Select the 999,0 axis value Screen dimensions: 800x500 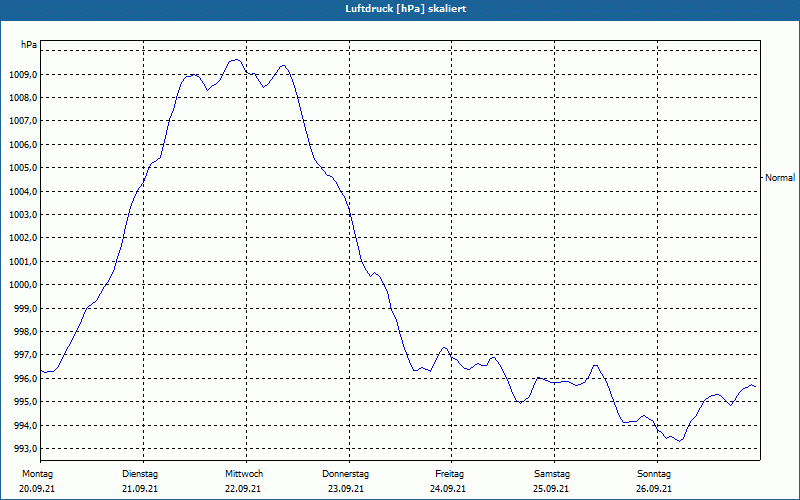tap(25, 309)
